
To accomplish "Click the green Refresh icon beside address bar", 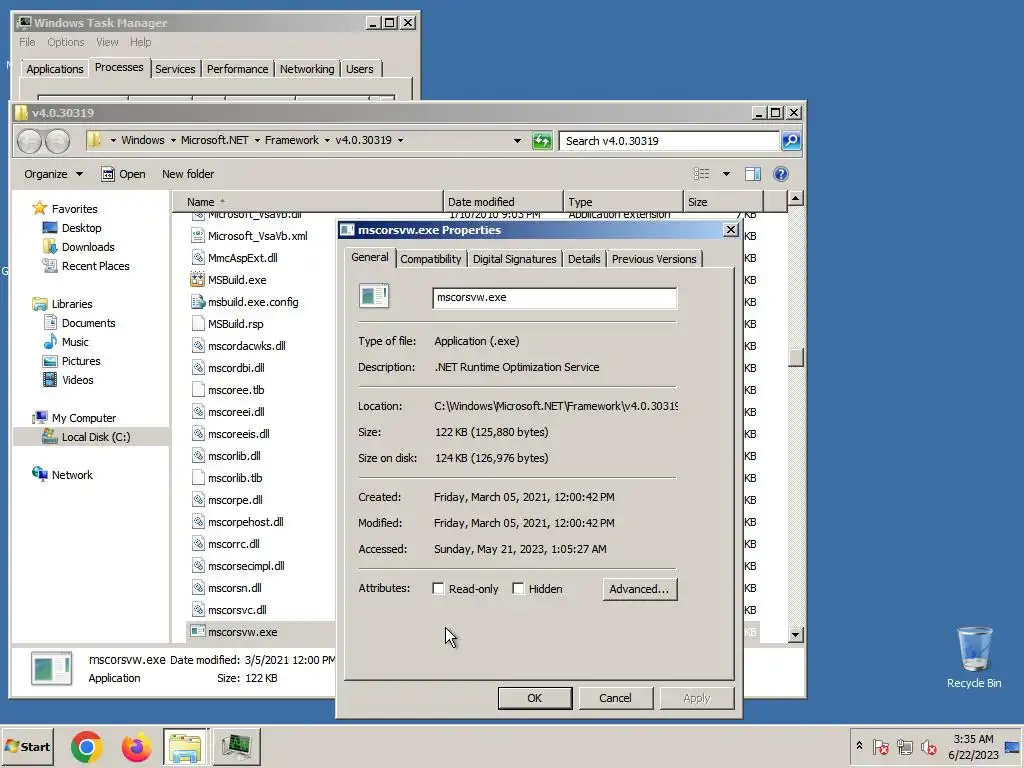I will click(542, 140).
